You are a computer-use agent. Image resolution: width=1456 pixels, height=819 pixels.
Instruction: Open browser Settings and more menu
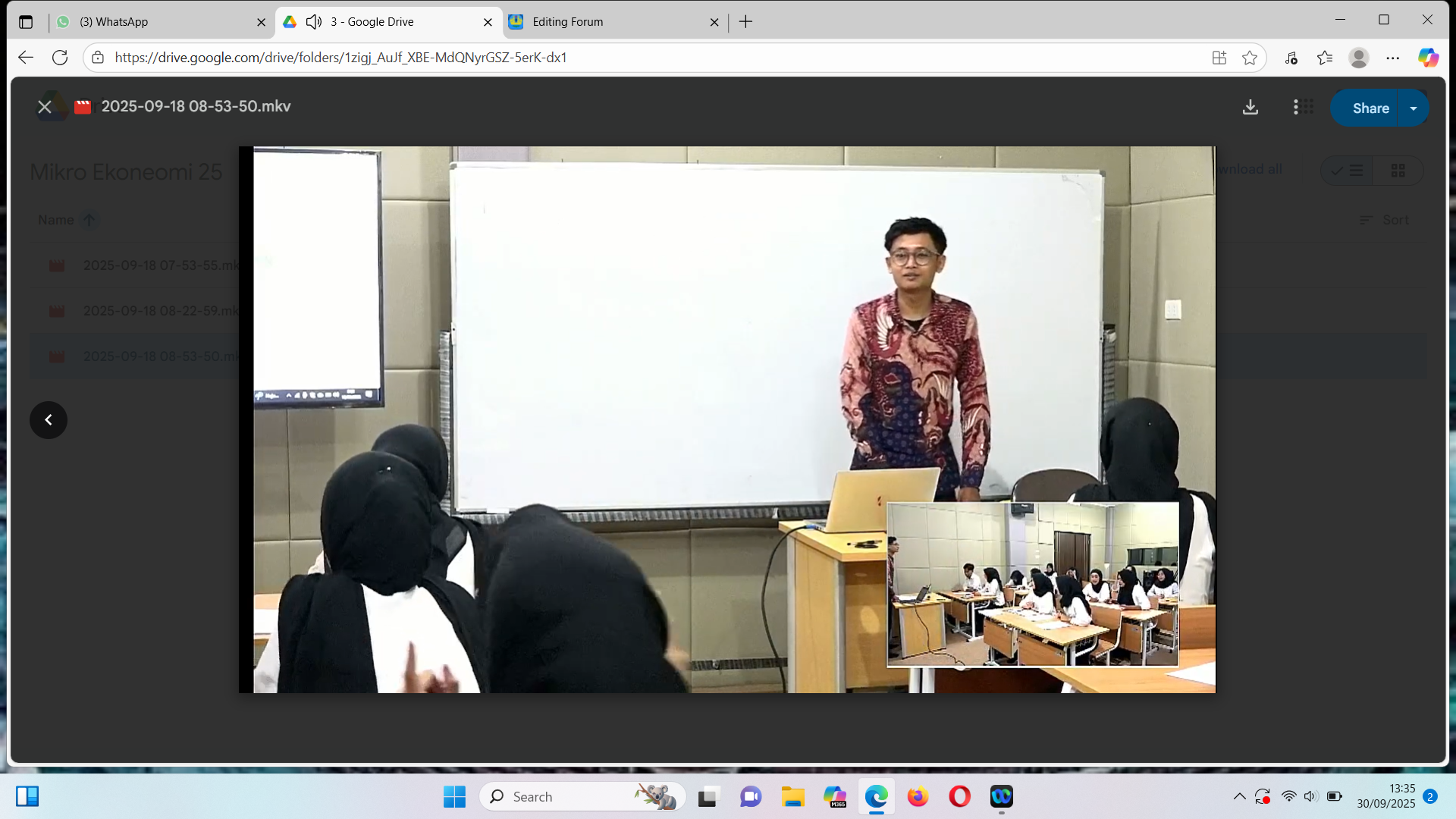[x=1393, y=58]
